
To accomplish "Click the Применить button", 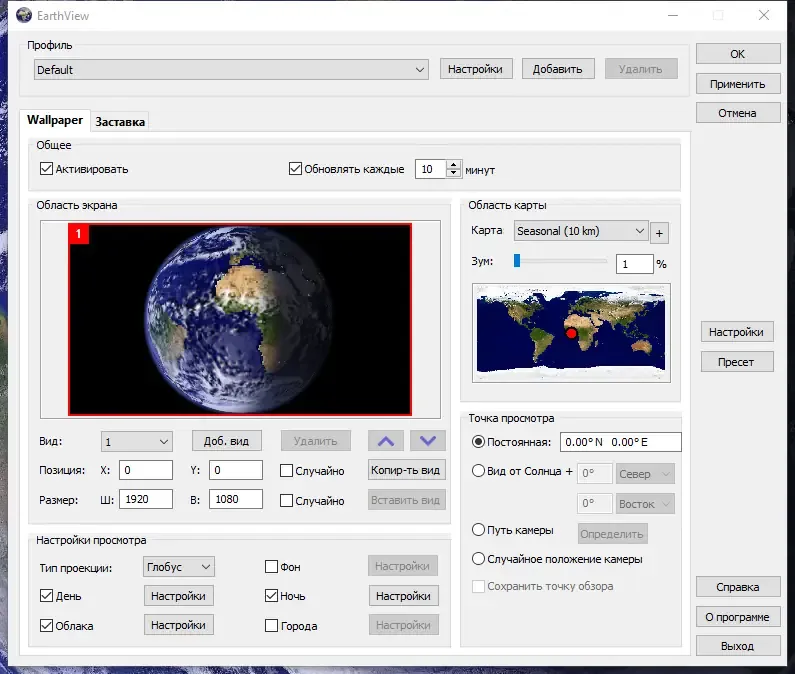I will [738, 84].
